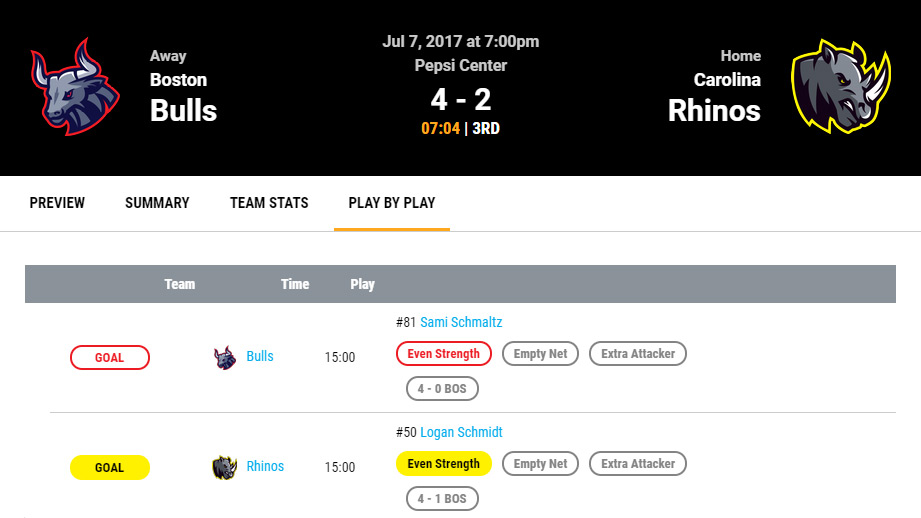
Task: Click the yellow Even Strength tag
Action: tap(444, 464)
